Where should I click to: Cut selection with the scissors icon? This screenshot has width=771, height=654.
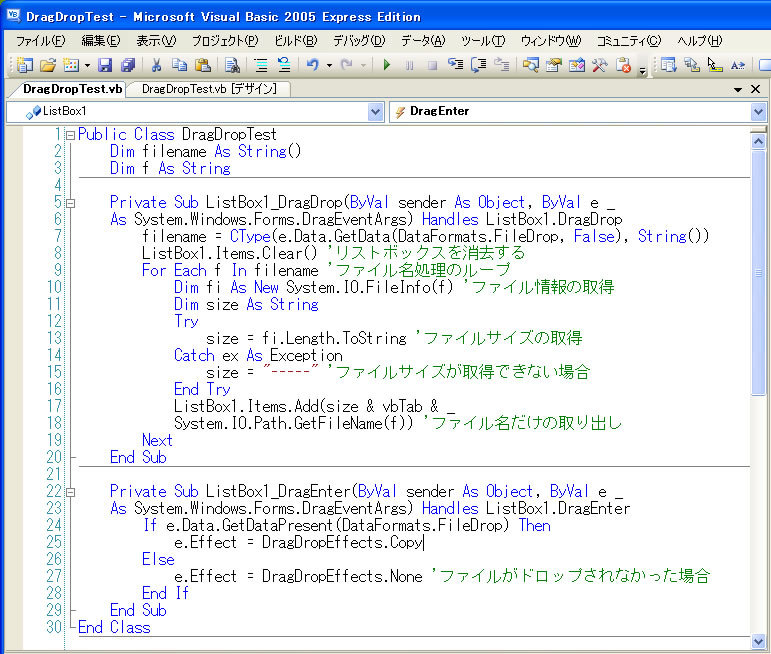pos(156,65)
